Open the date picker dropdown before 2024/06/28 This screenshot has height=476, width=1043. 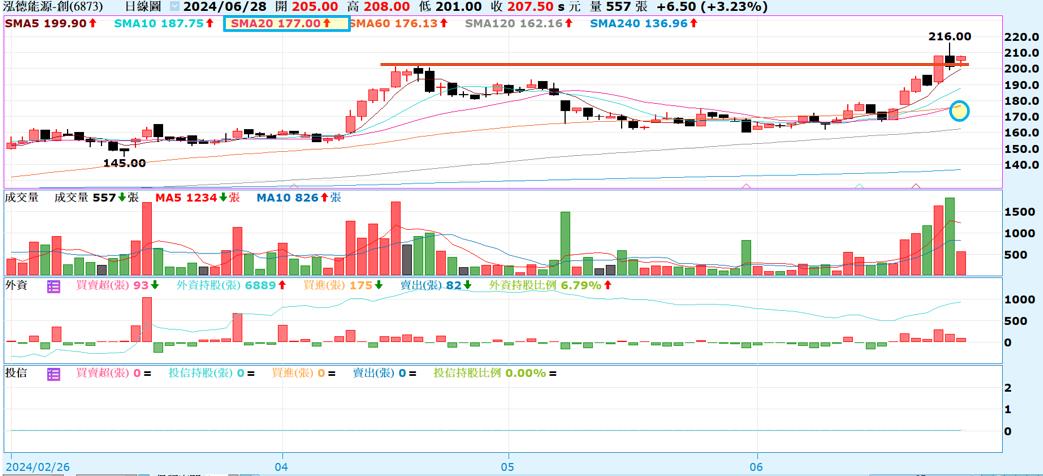[174, 7]
